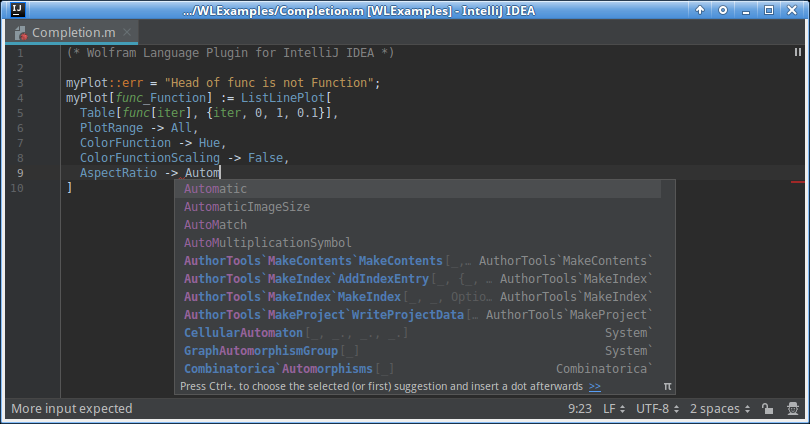The image size is (810, 424).
Task: Click the closing bracket on line 10
Action: tap(69, 187)
